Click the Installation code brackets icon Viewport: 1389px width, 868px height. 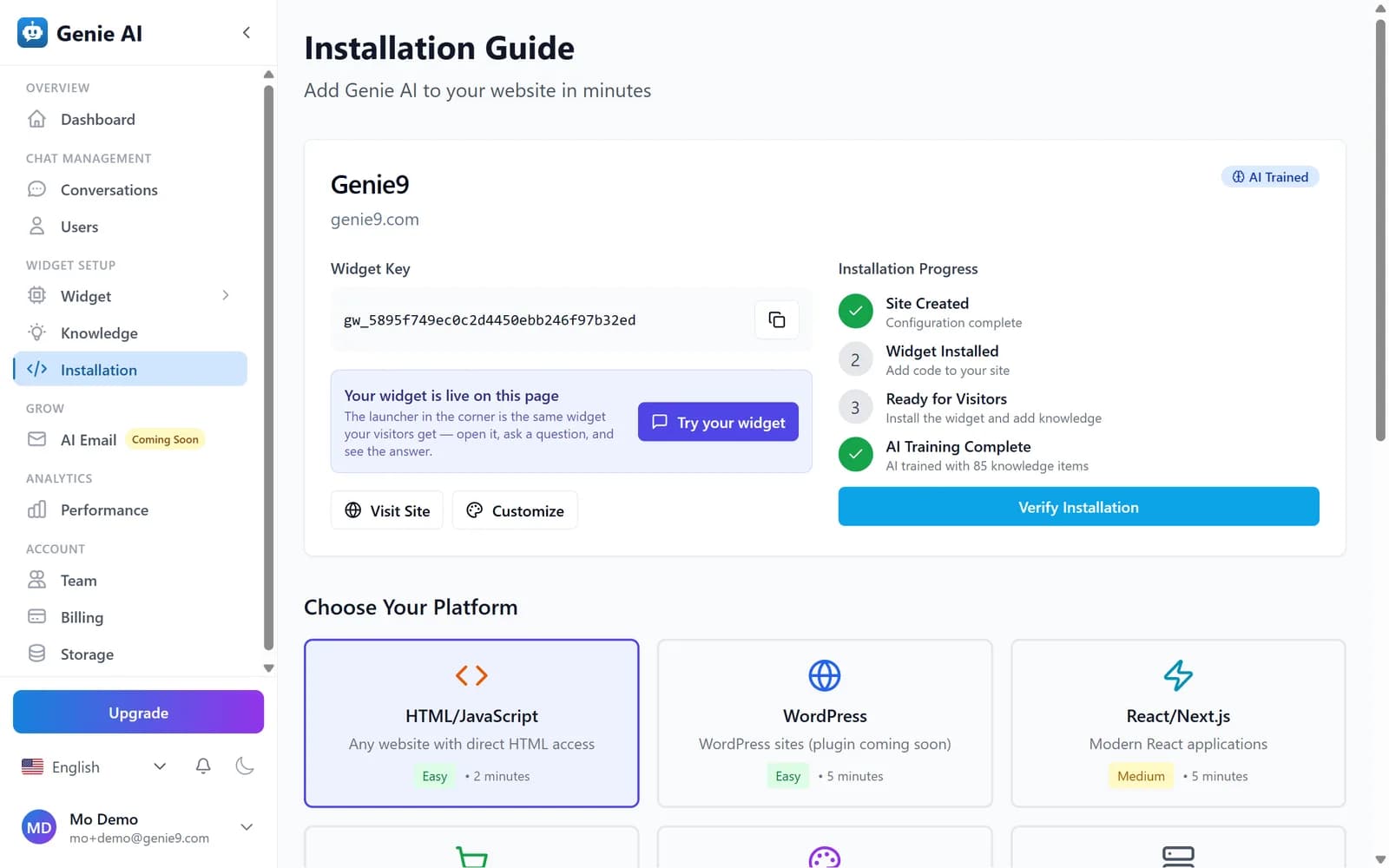[36, 369]
